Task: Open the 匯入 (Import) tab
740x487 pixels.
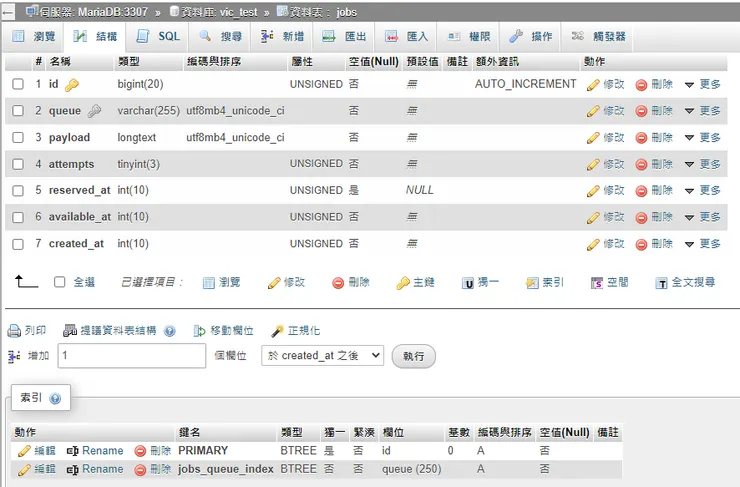Action: coord(406,36)
